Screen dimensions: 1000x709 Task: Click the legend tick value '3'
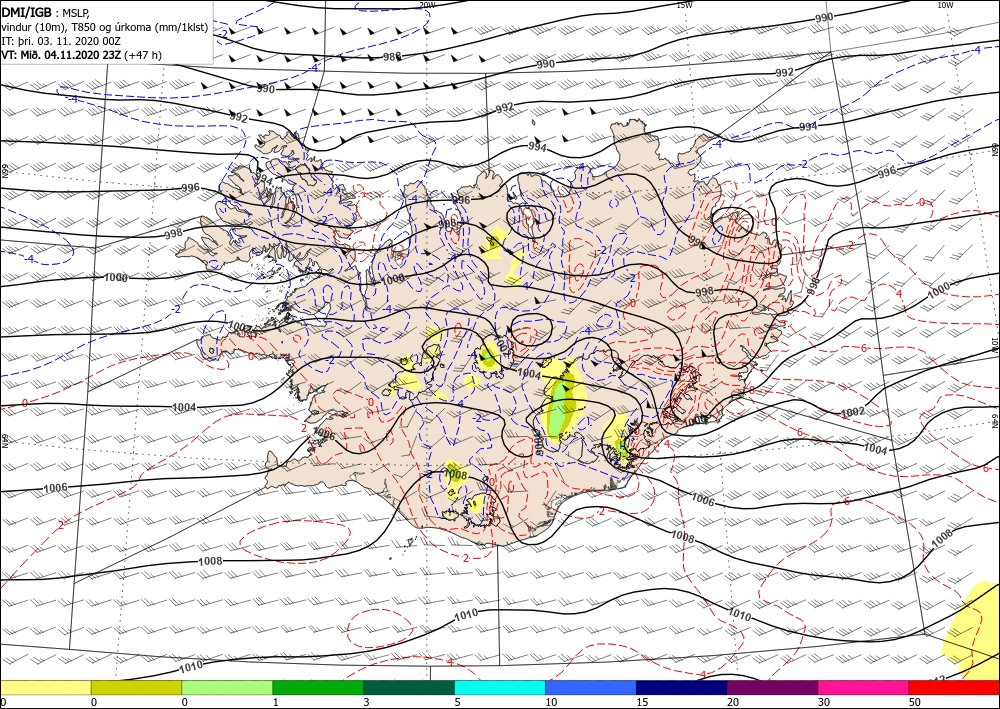pos(367,702)
